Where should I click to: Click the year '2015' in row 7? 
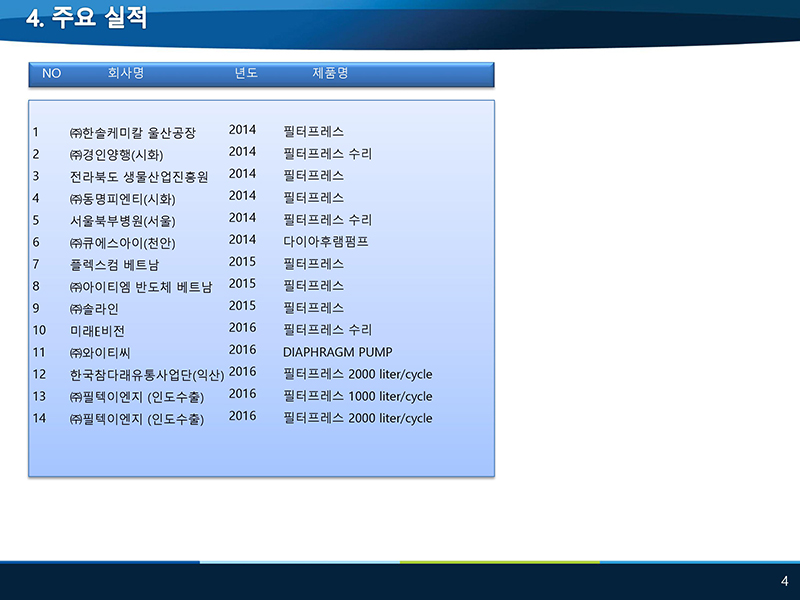pos(242,262)
